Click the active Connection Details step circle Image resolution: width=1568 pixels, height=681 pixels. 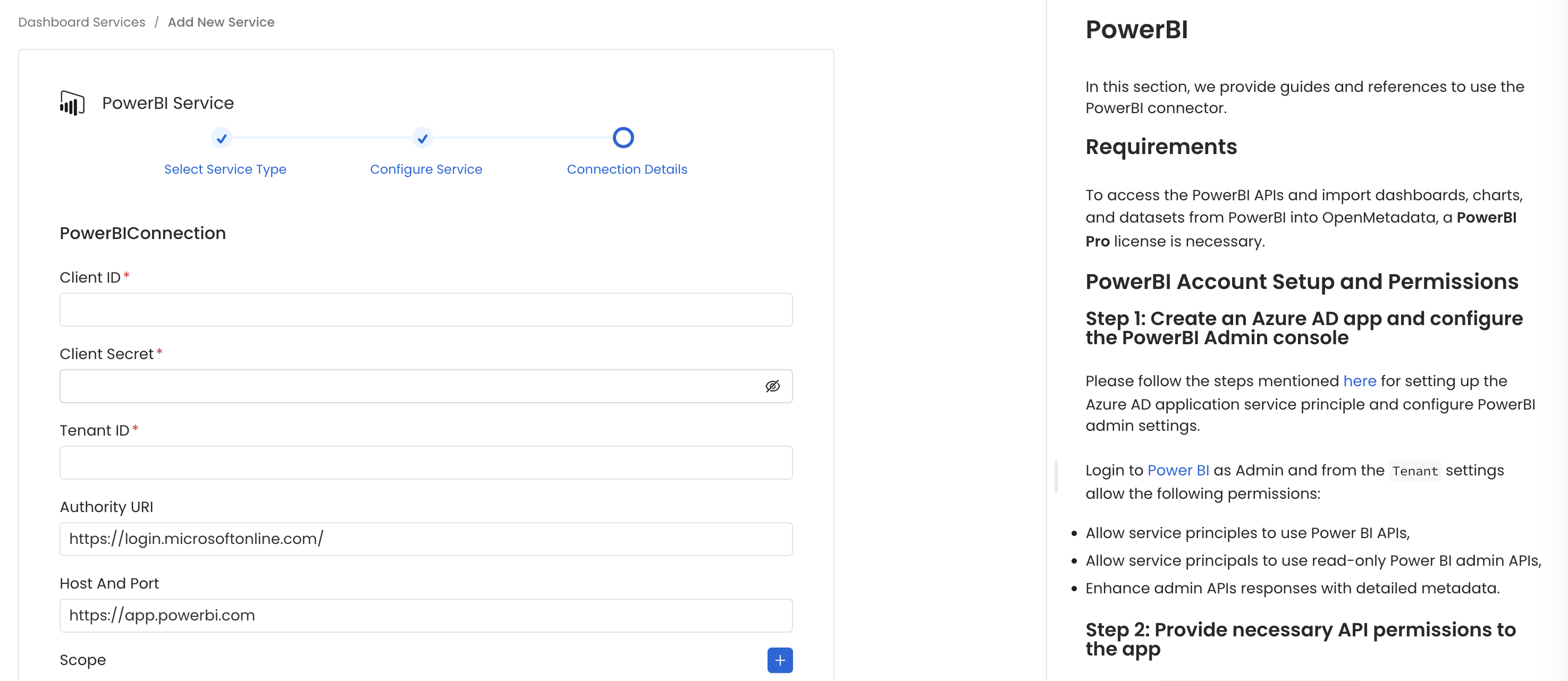click(x=623, y=138)
